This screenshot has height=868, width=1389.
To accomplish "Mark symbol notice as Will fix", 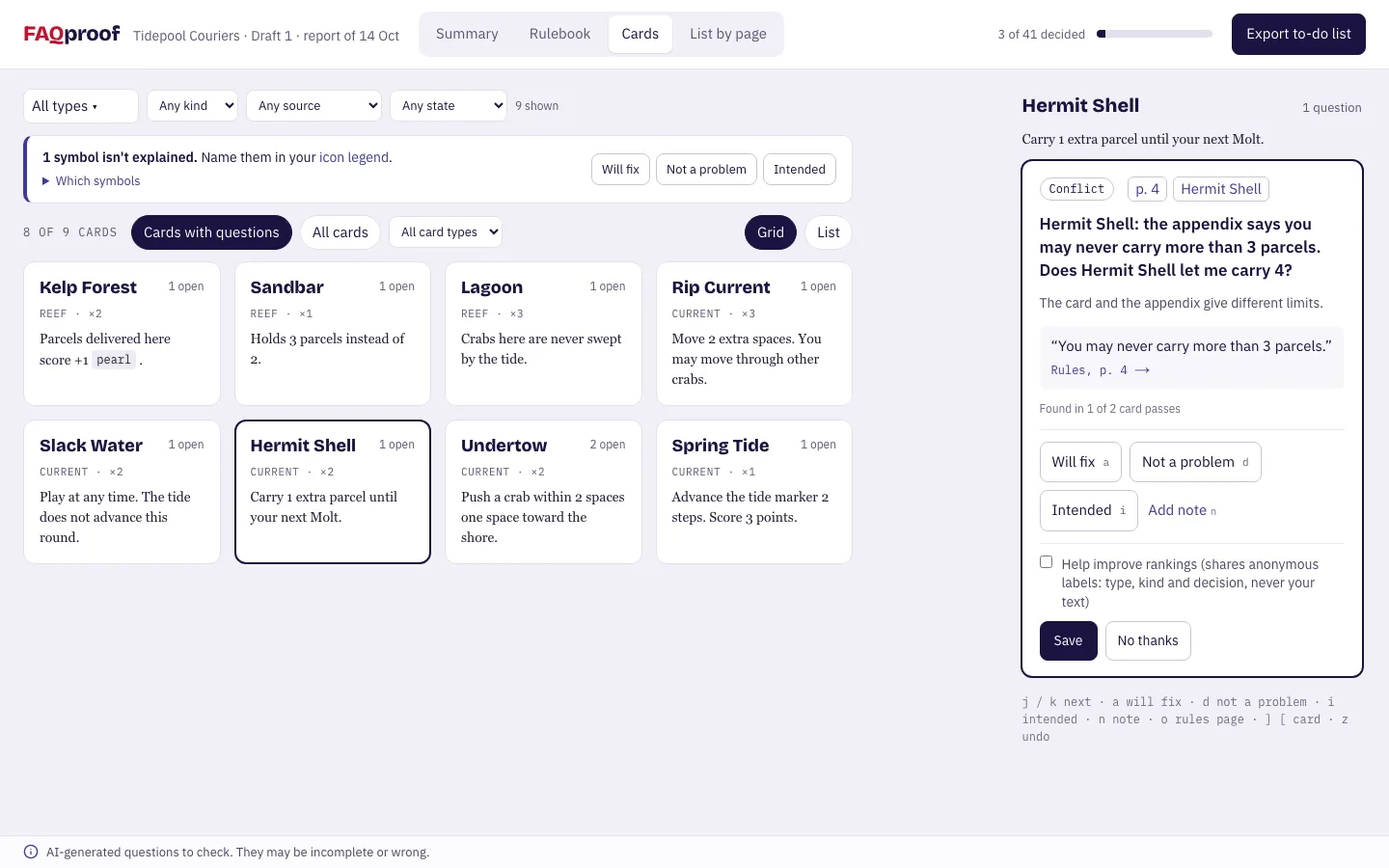I will click(620, 170).
